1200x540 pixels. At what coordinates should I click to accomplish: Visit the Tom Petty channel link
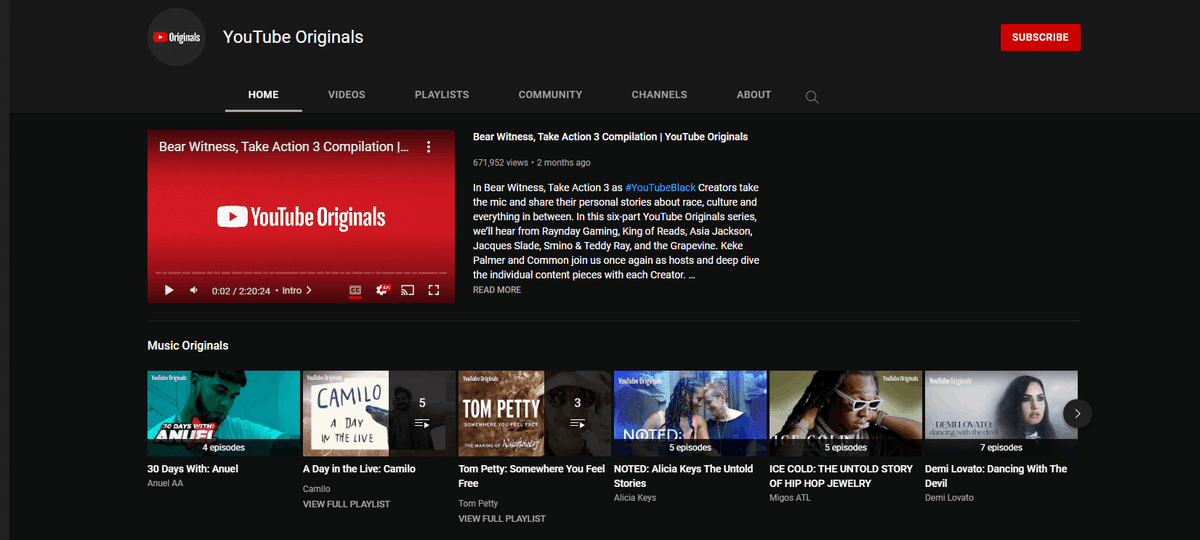point(478,504)
